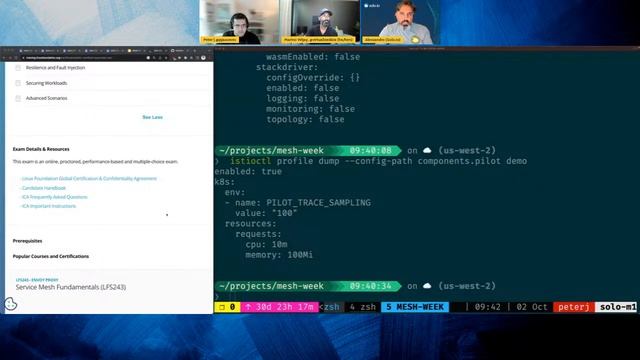Click the 09:40:34 timestamp in the prompt
Viewport: 640px width, 360px height.
coord(370,286)
